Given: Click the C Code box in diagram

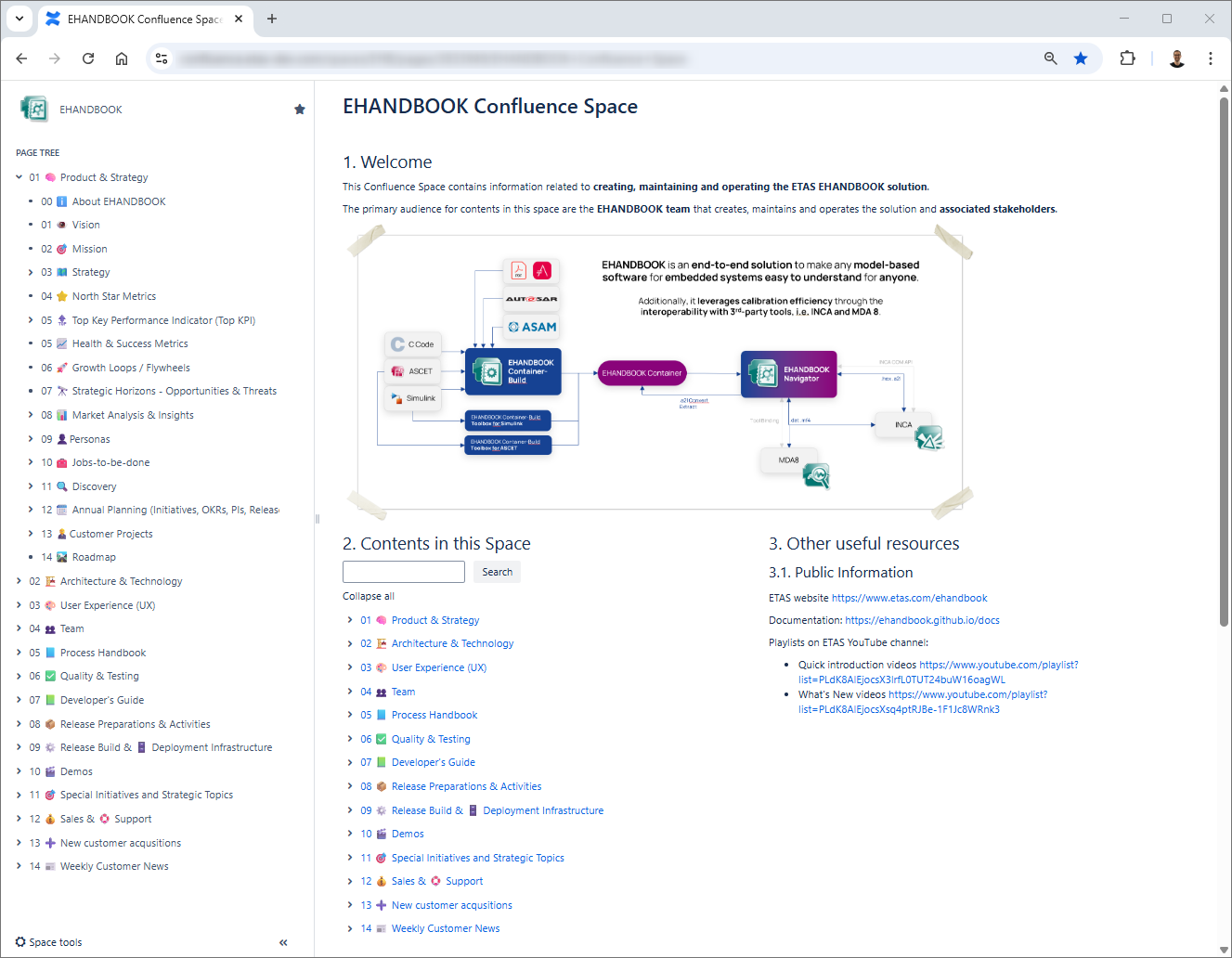Looking at the screenshot, I should (413, 344).
